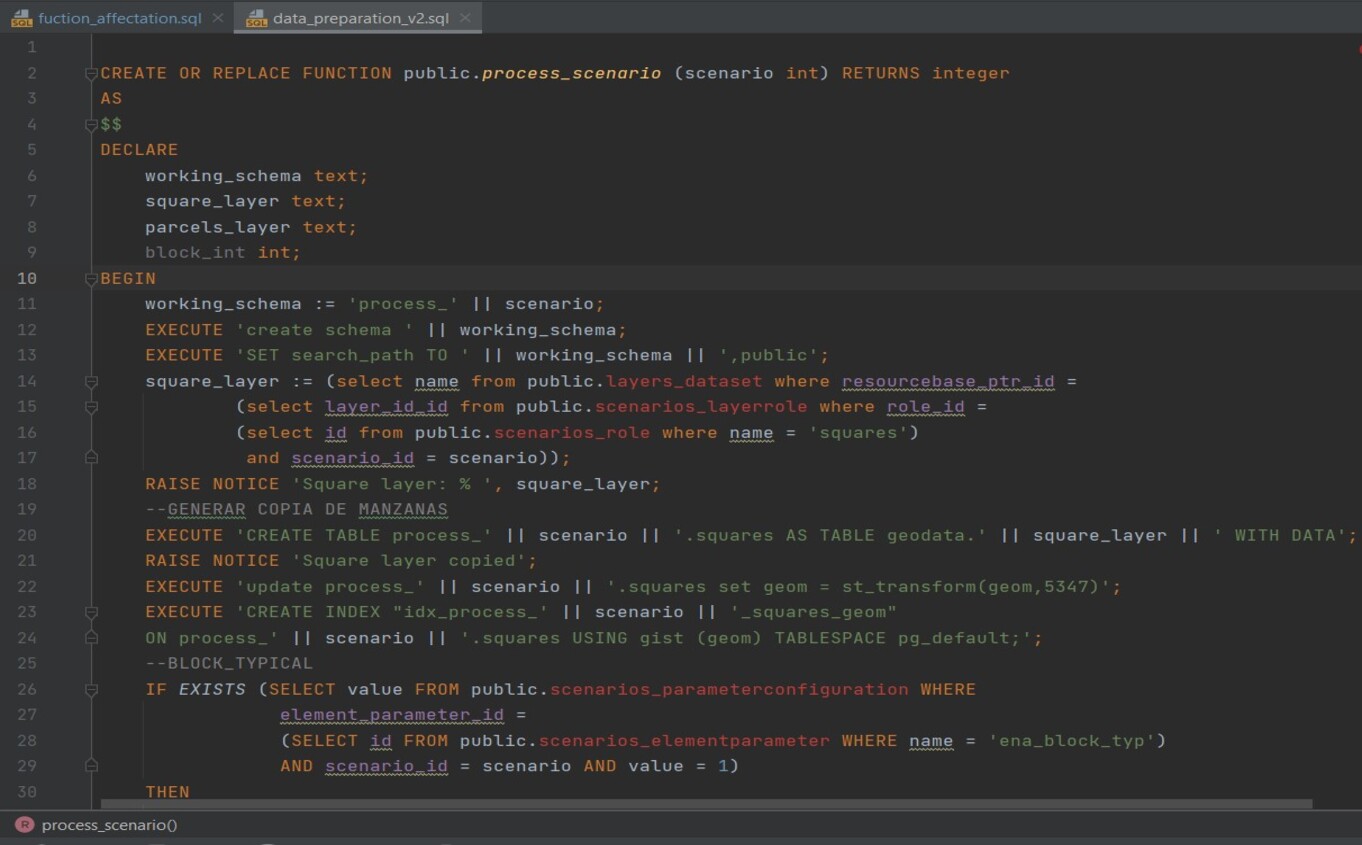The image size is (1362, 845).
Task: Click line number 30 in the gutter
Action: click(x=26, y=792)
